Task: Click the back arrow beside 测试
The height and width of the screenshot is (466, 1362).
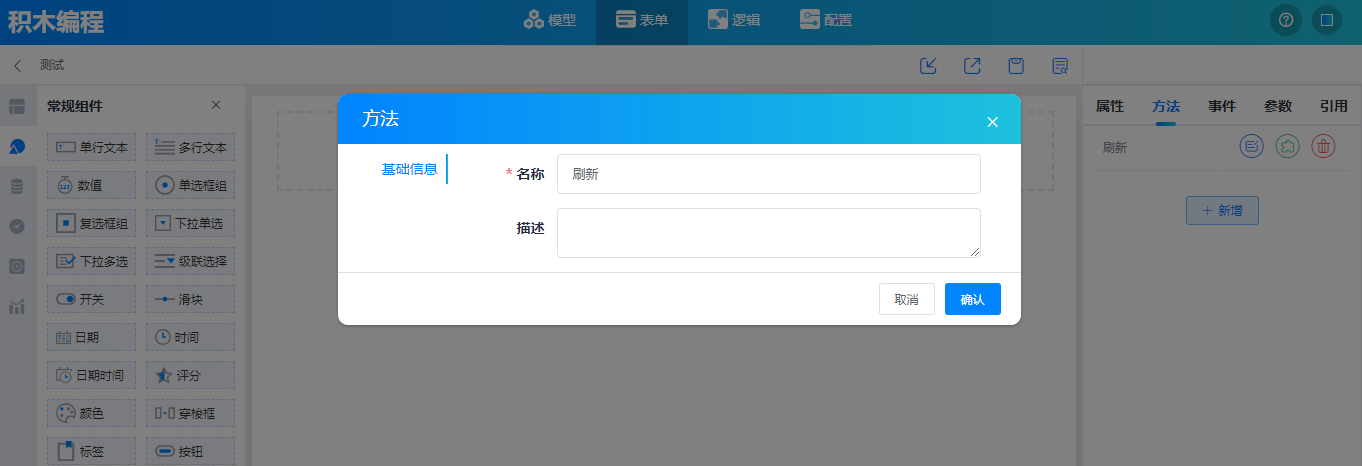Action: 17,66
